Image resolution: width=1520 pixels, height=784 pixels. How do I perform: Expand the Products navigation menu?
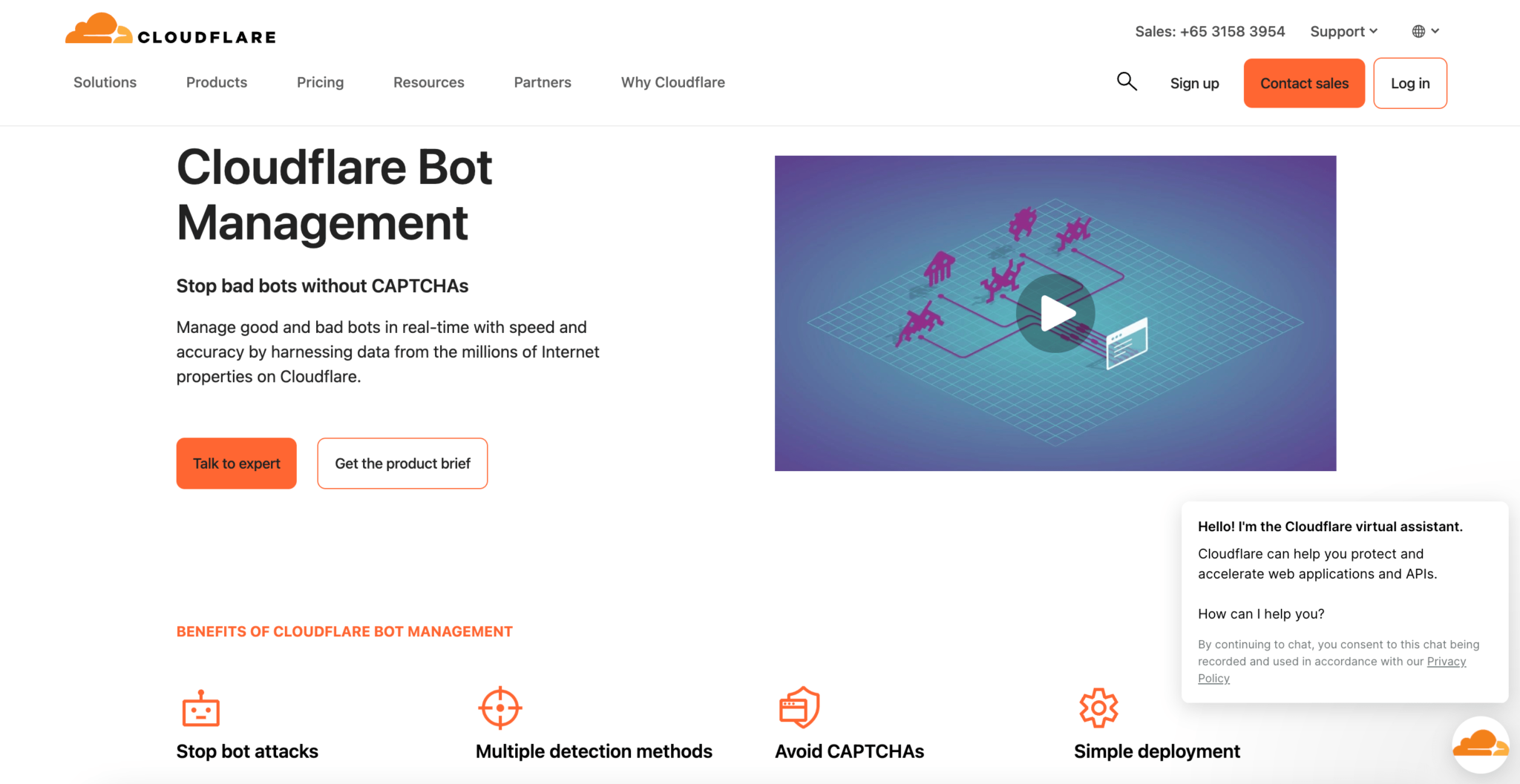[216, 82]
